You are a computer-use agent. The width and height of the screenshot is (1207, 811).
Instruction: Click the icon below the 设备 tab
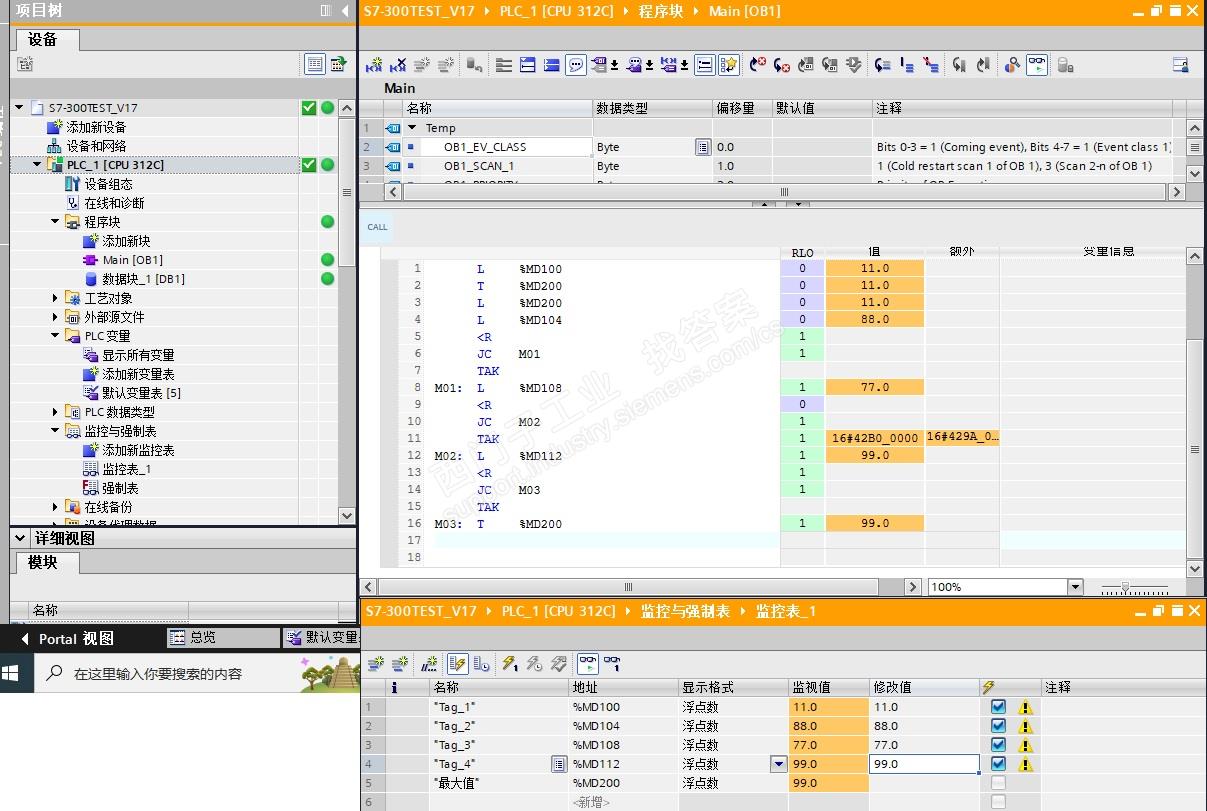tap(25, 64)
